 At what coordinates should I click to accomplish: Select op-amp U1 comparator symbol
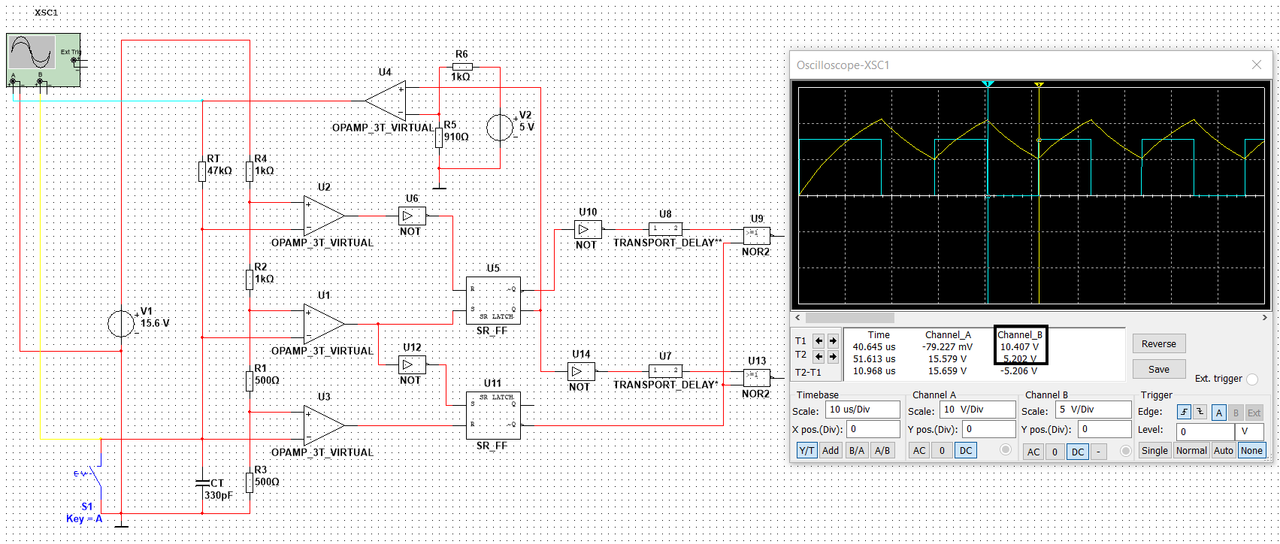pos(324,324)
